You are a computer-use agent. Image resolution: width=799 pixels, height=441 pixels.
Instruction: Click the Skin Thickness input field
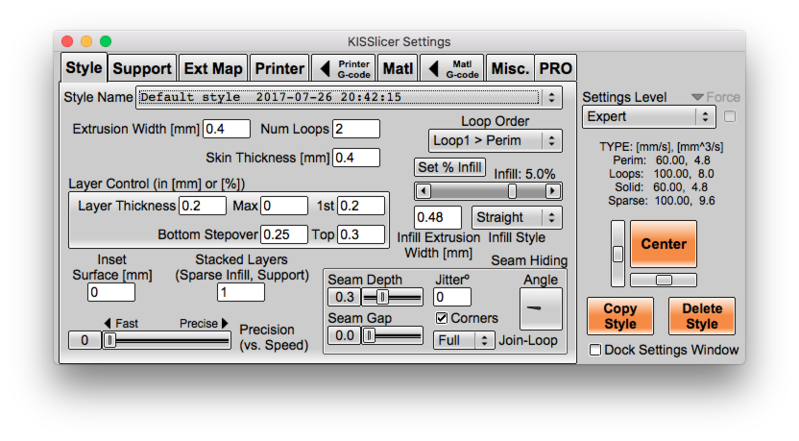coord(356,158)
